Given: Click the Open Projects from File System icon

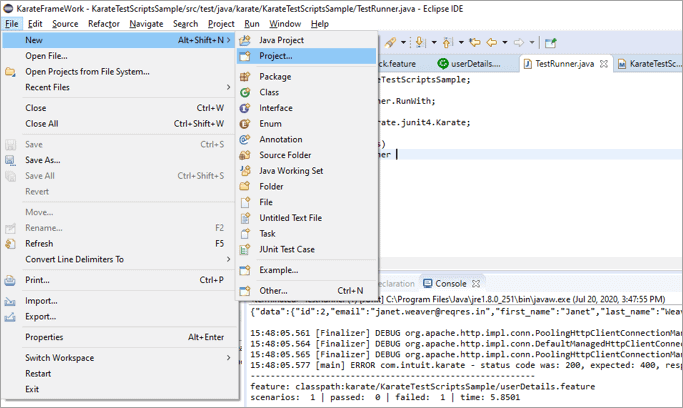Looking at the screenshot, I should point(10,72).
